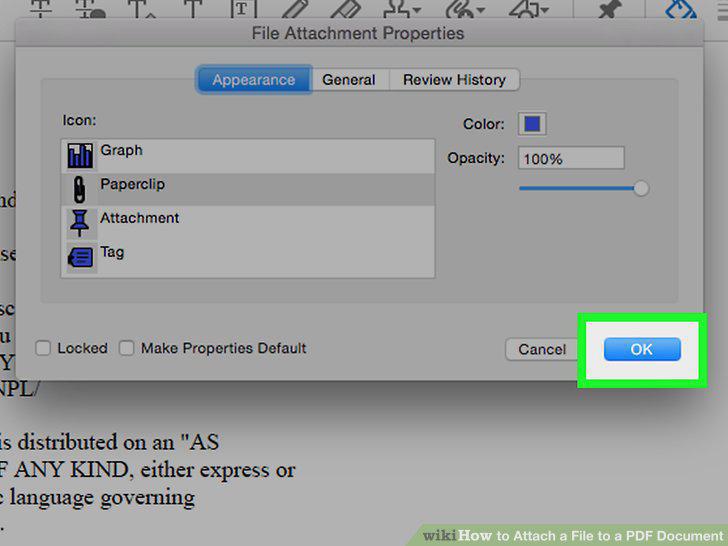Select the Tag icon option
Viewport: 728px width, 546px height.
247,257
